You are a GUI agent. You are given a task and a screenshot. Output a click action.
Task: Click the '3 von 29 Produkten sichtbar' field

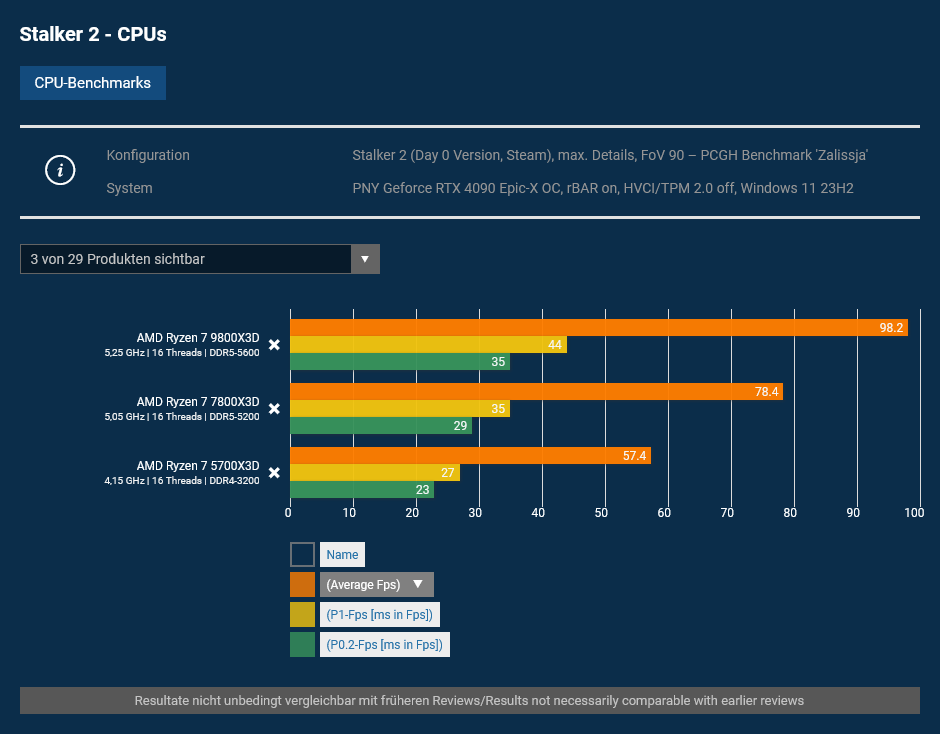pos(200,259)
